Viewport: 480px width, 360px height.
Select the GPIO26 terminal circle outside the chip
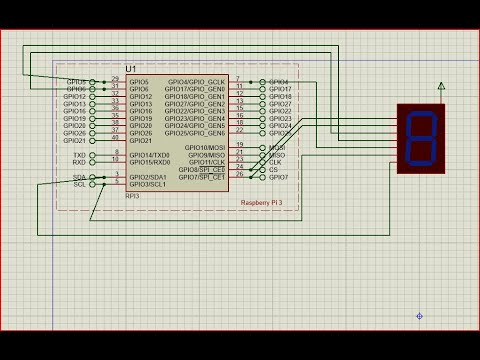(92, 133)
